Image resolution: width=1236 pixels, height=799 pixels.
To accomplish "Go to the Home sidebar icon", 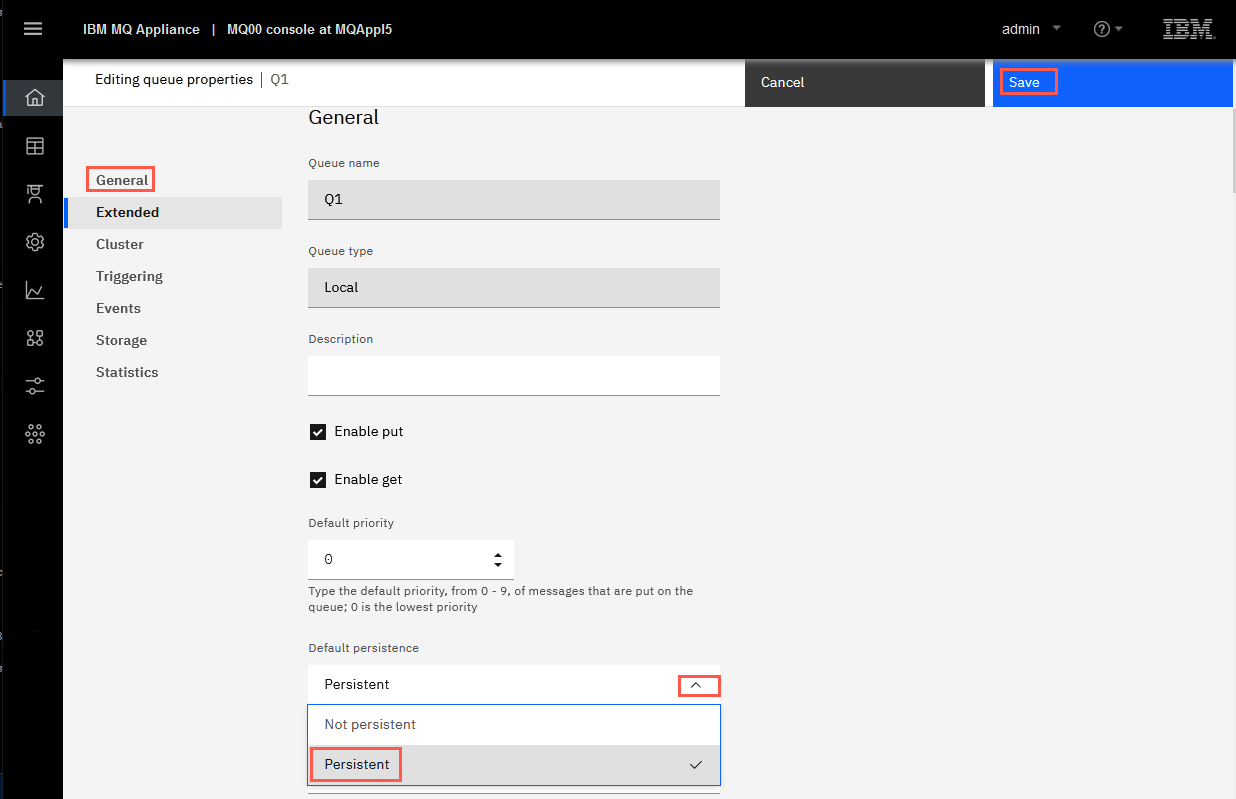I will 35,98.
